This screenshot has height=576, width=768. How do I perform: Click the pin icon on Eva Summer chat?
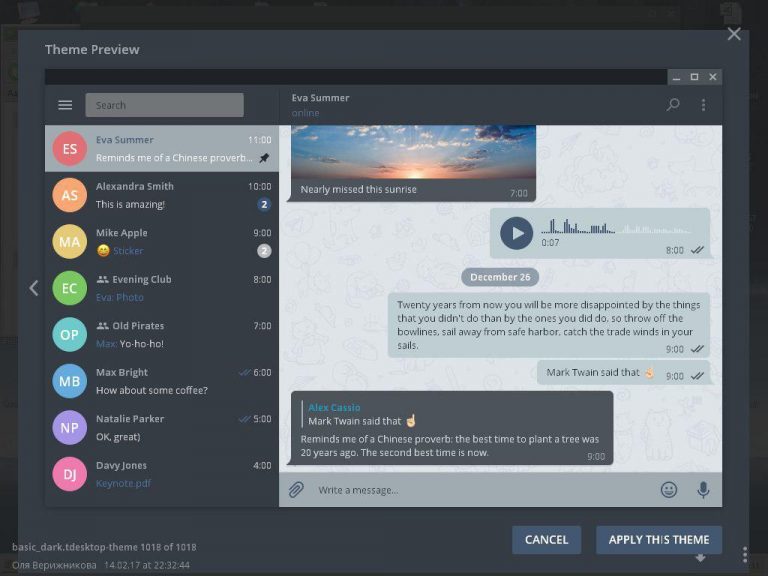click(264, 158)
